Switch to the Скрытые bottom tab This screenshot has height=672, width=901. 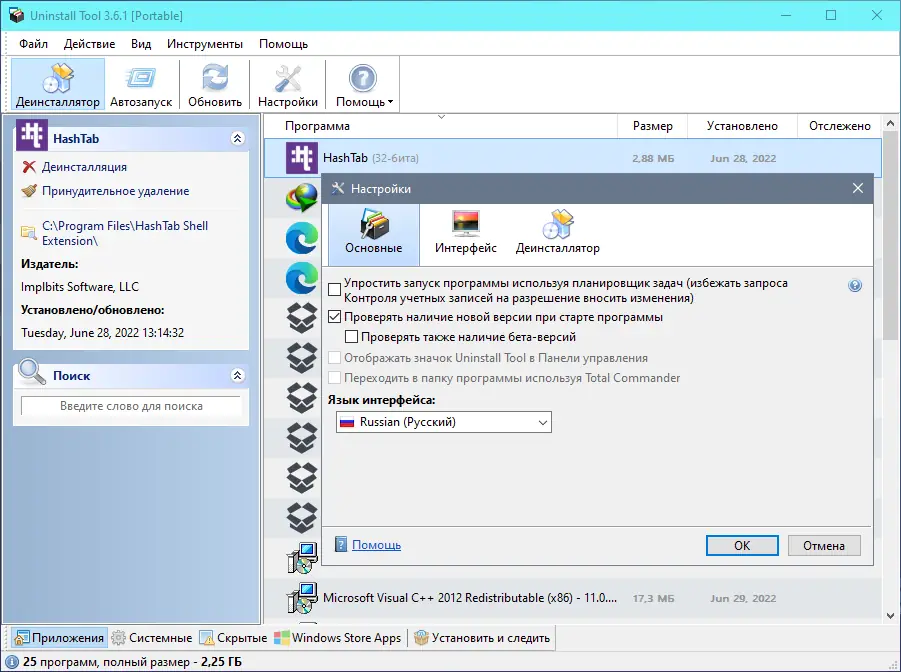[x=233, y=638]
